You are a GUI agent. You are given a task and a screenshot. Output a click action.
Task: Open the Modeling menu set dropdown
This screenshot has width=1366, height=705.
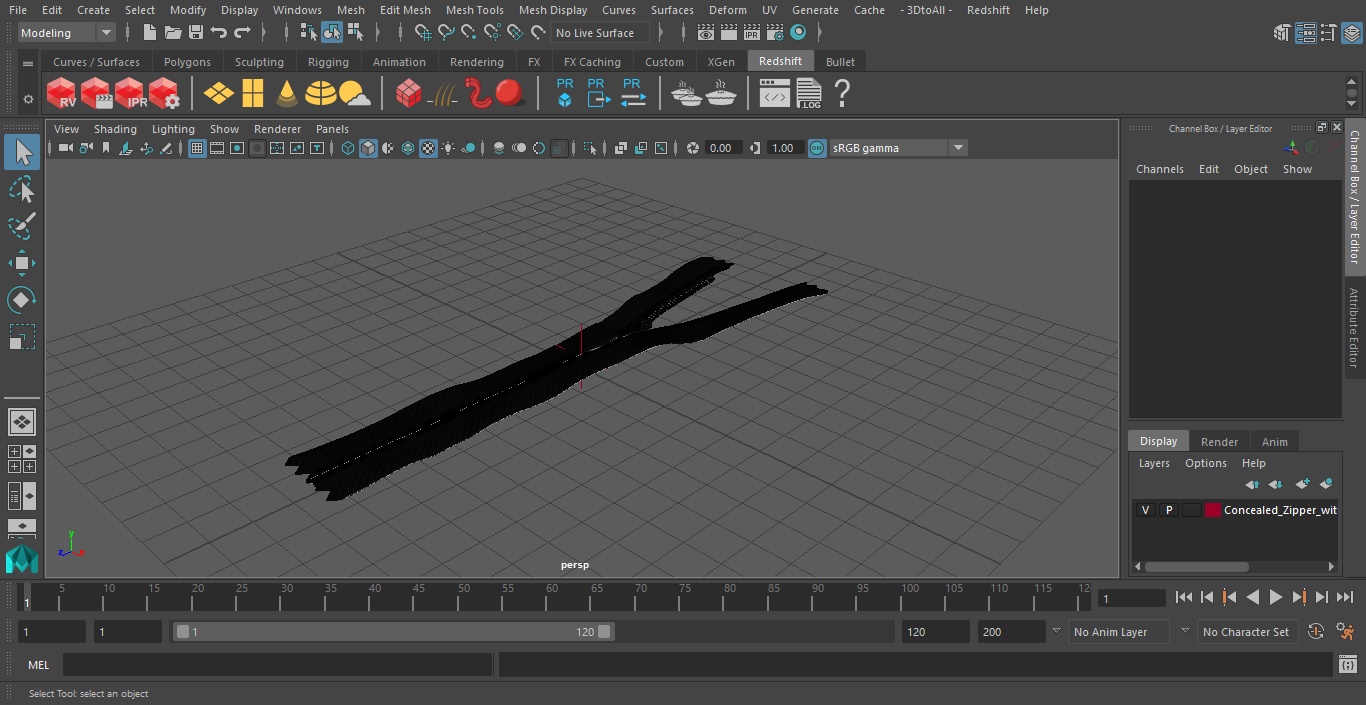point(67,33)
